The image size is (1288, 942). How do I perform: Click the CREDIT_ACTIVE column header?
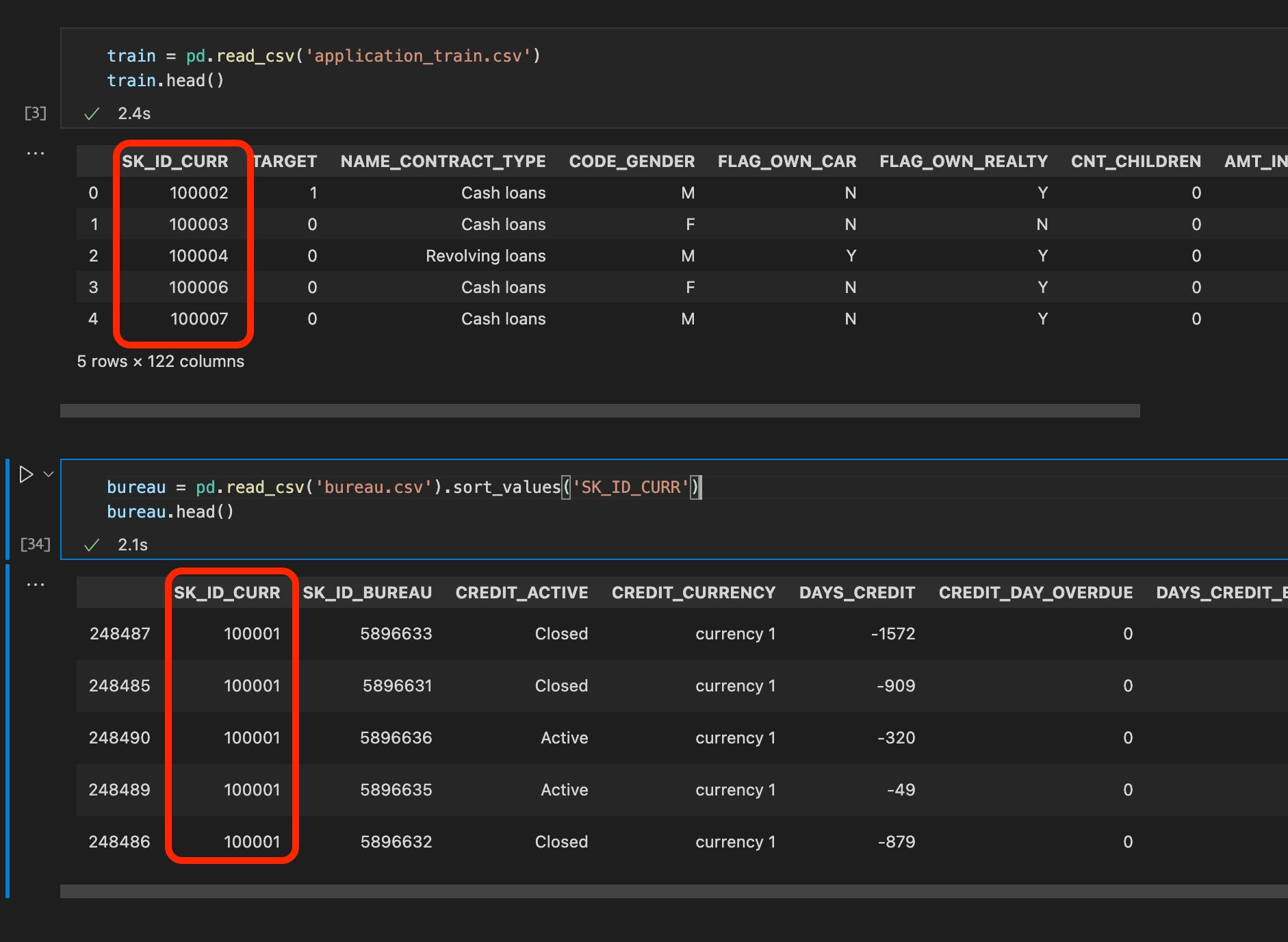coord(521,593)
